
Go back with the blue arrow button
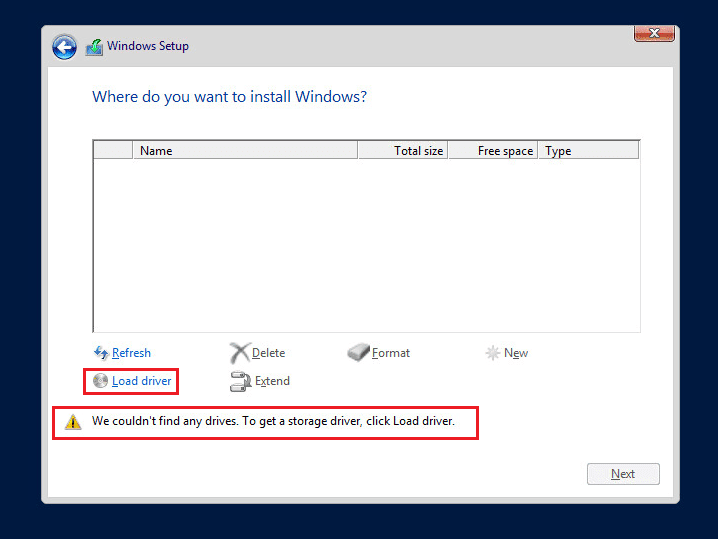pyautogui.click(x=64, y=47)
